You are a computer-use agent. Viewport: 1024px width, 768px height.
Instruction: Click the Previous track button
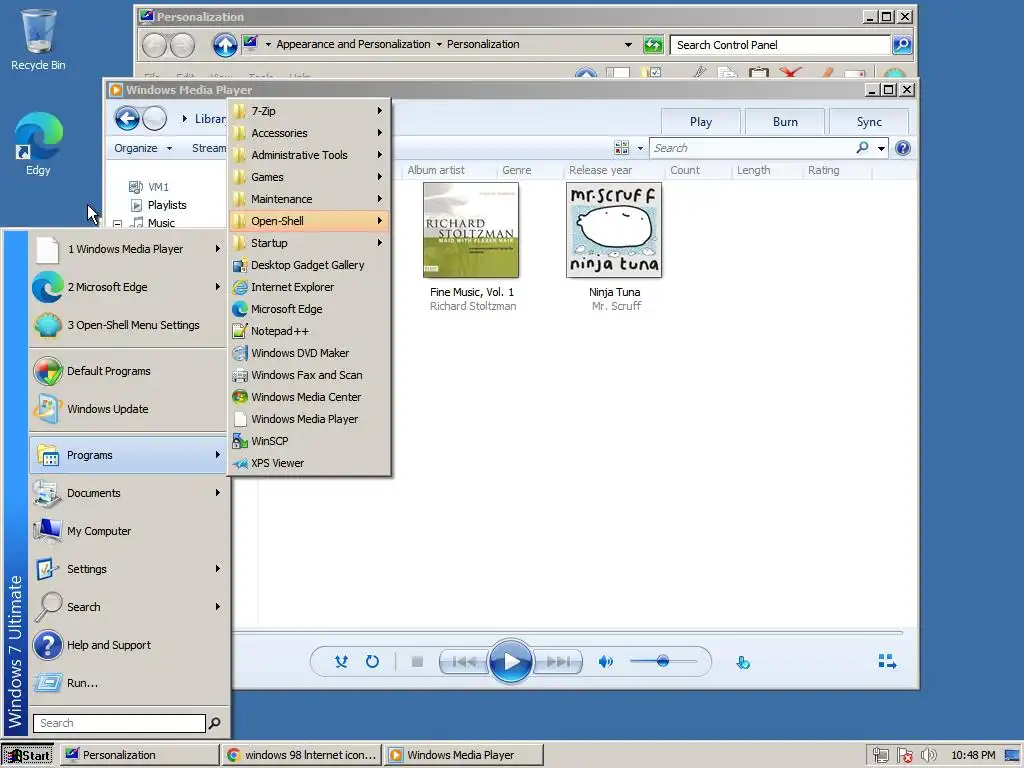pos(464,662)
